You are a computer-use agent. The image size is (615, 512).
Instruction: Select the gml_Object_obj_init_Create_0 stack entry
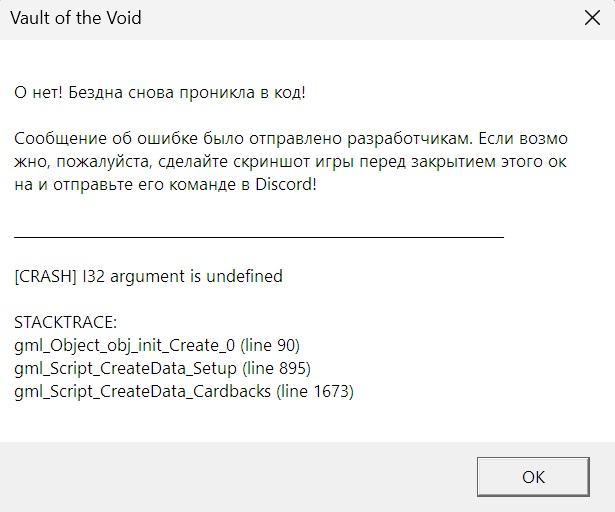pyautogui.click(x=125, y=346)
